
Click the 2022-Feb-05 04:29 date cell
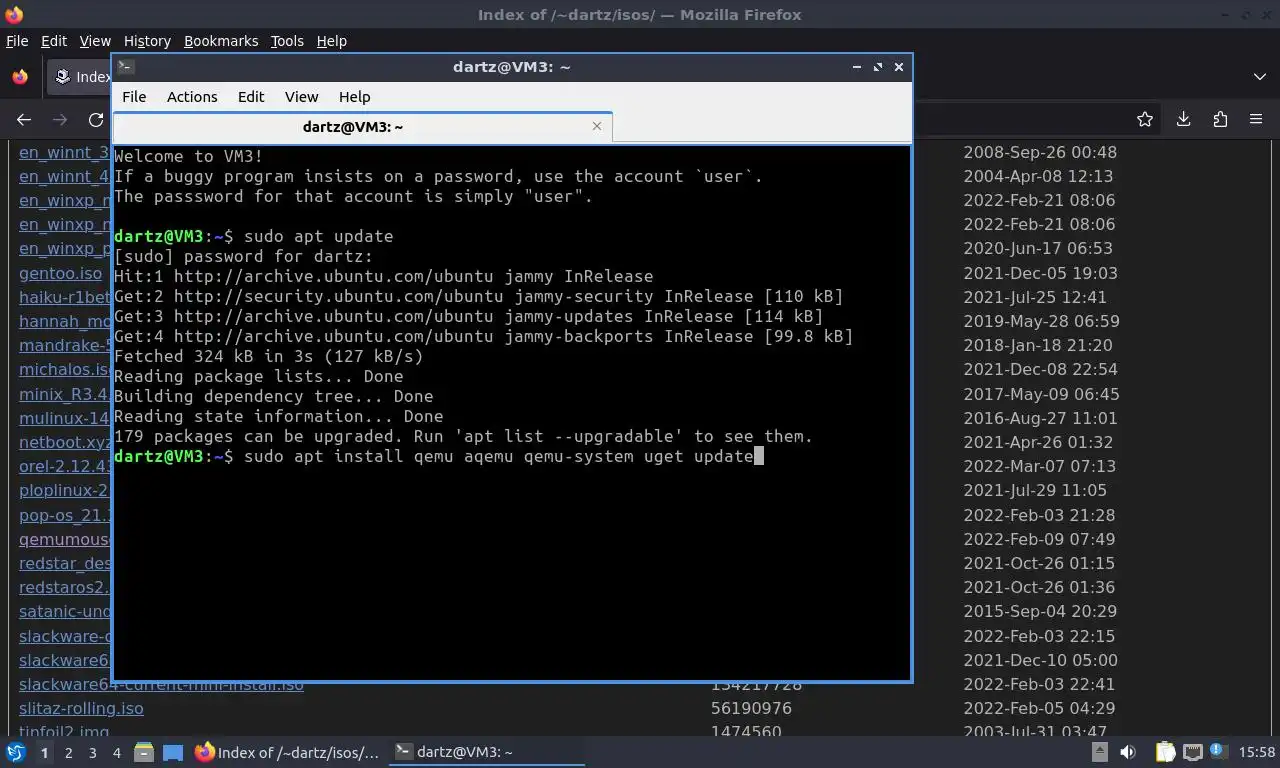pyautogui.click(x=1039, y=708)
